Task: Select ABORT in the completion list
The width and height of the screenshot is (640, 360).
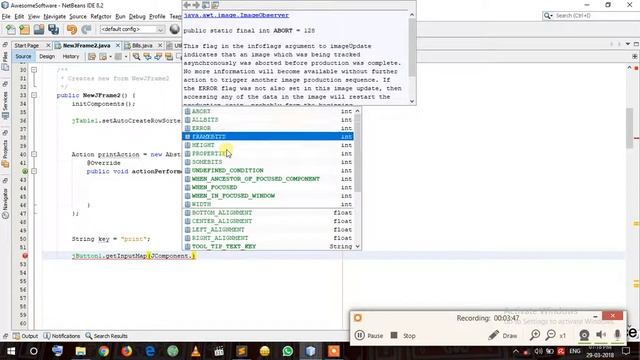Action: tap(269, 111)
